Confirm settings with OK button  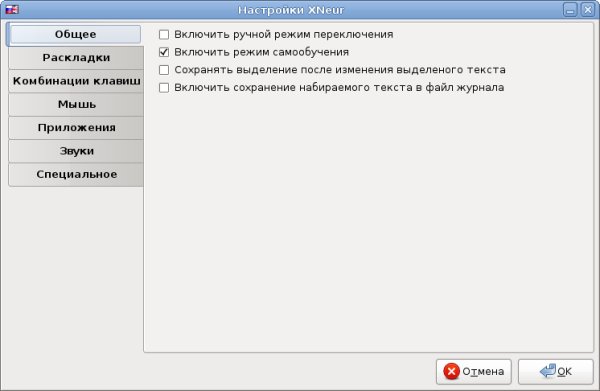pos(556,371)
